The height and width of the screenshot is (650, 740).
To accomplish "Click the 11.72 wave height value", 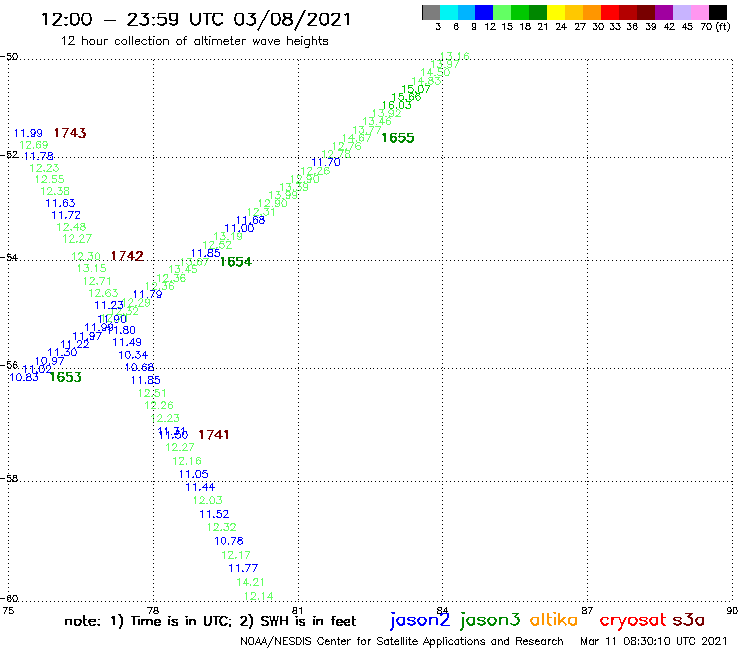I will pos(66,215).
